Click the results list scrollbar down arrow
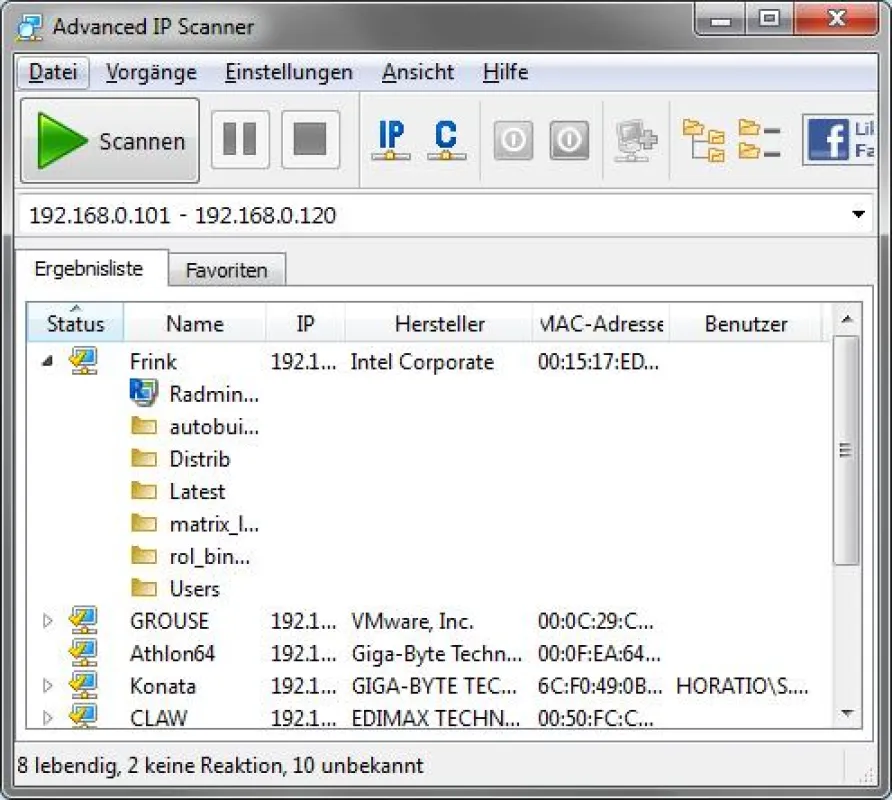This screenshot has width=892, height=800. (x=846, y=713)
